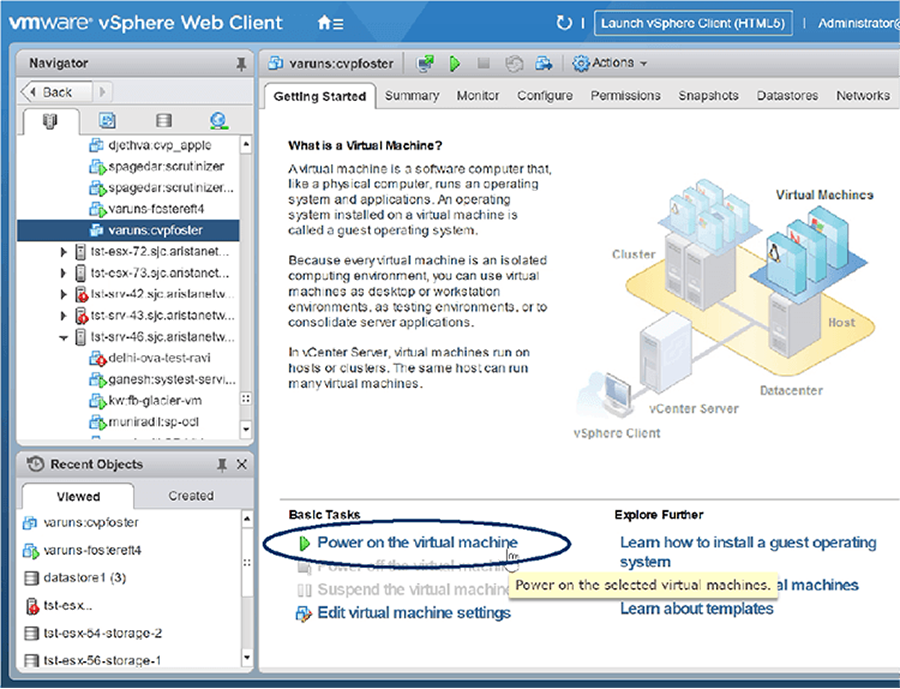Image resolution: width=900 pixels, height=689 pixels.
Task: Open the Storage navigator tab
Action: coord(164,120)
